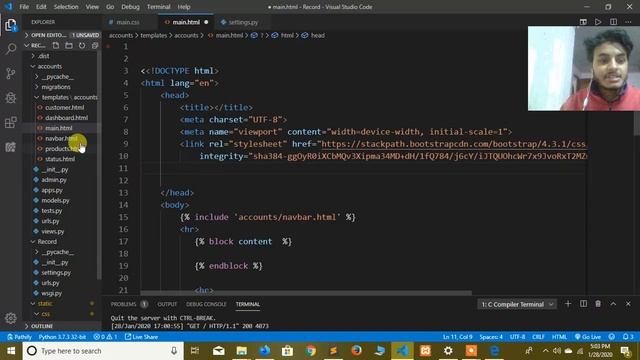
Task: Switch to the settings.py editor tab
Action: 242,22
